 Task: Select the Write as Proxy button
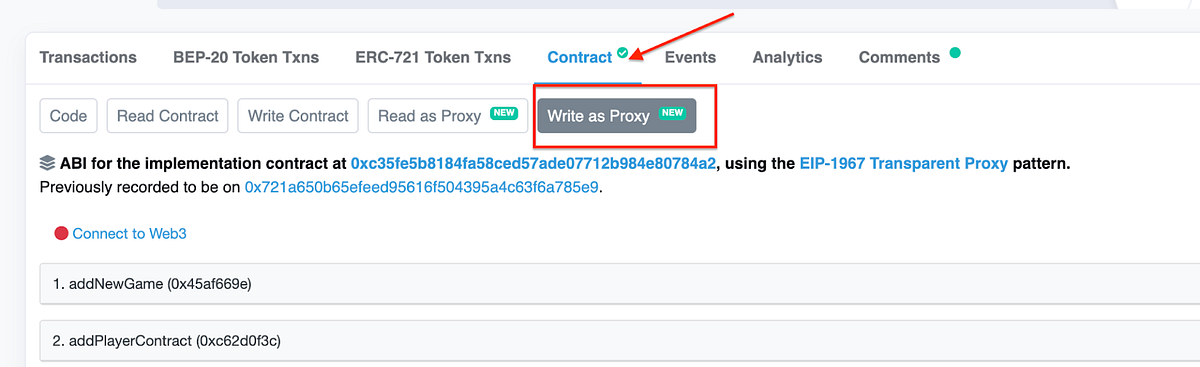pos(617,116)
